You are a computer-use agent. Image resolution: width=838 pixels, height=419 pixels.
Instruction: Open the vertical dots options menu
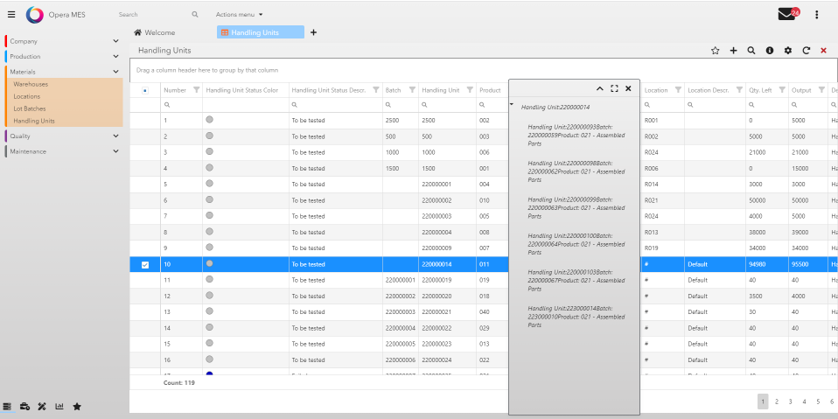817,15
